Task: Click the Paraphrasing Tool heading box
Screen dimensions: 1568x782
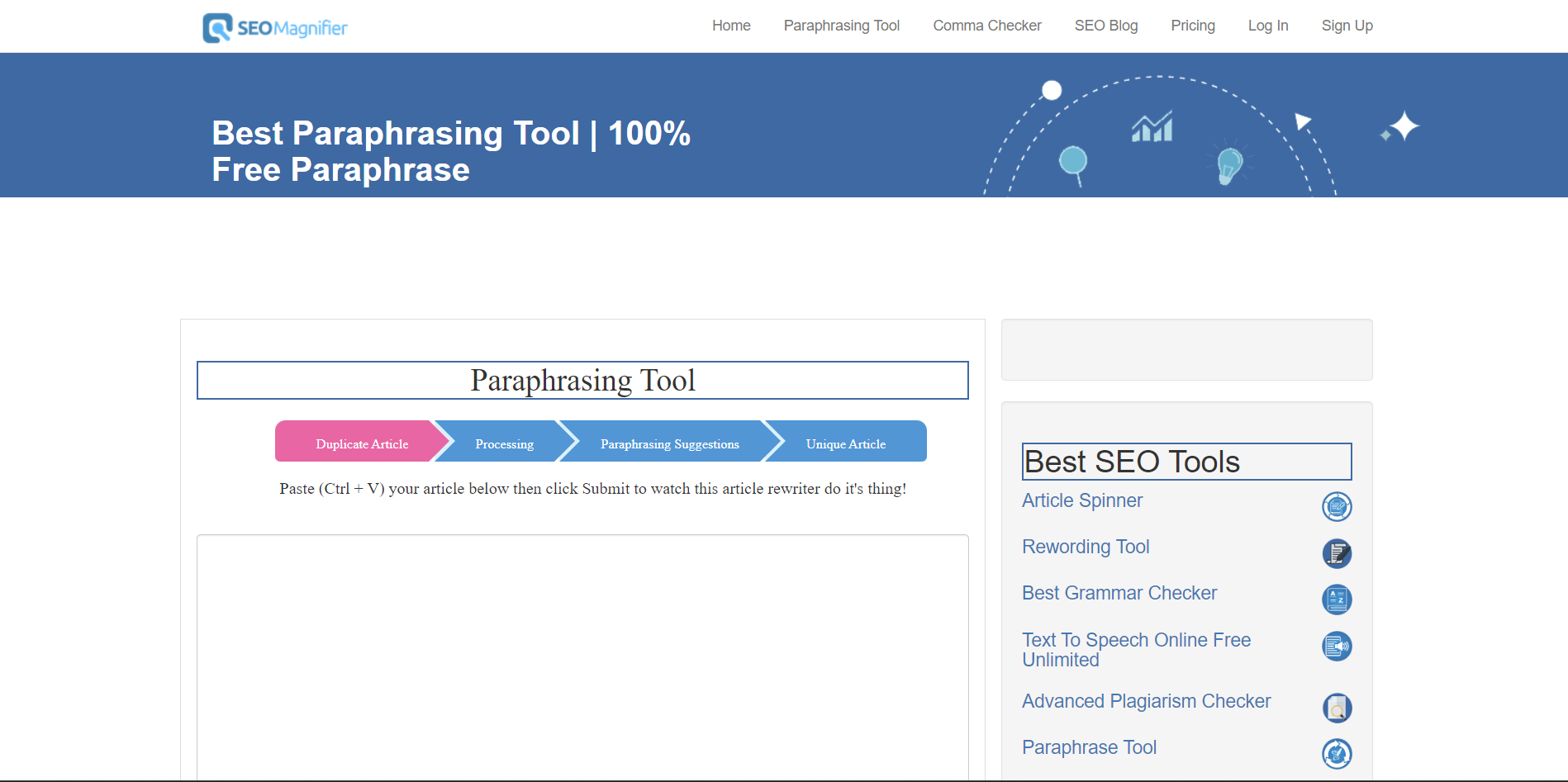Action: (582, 380)
